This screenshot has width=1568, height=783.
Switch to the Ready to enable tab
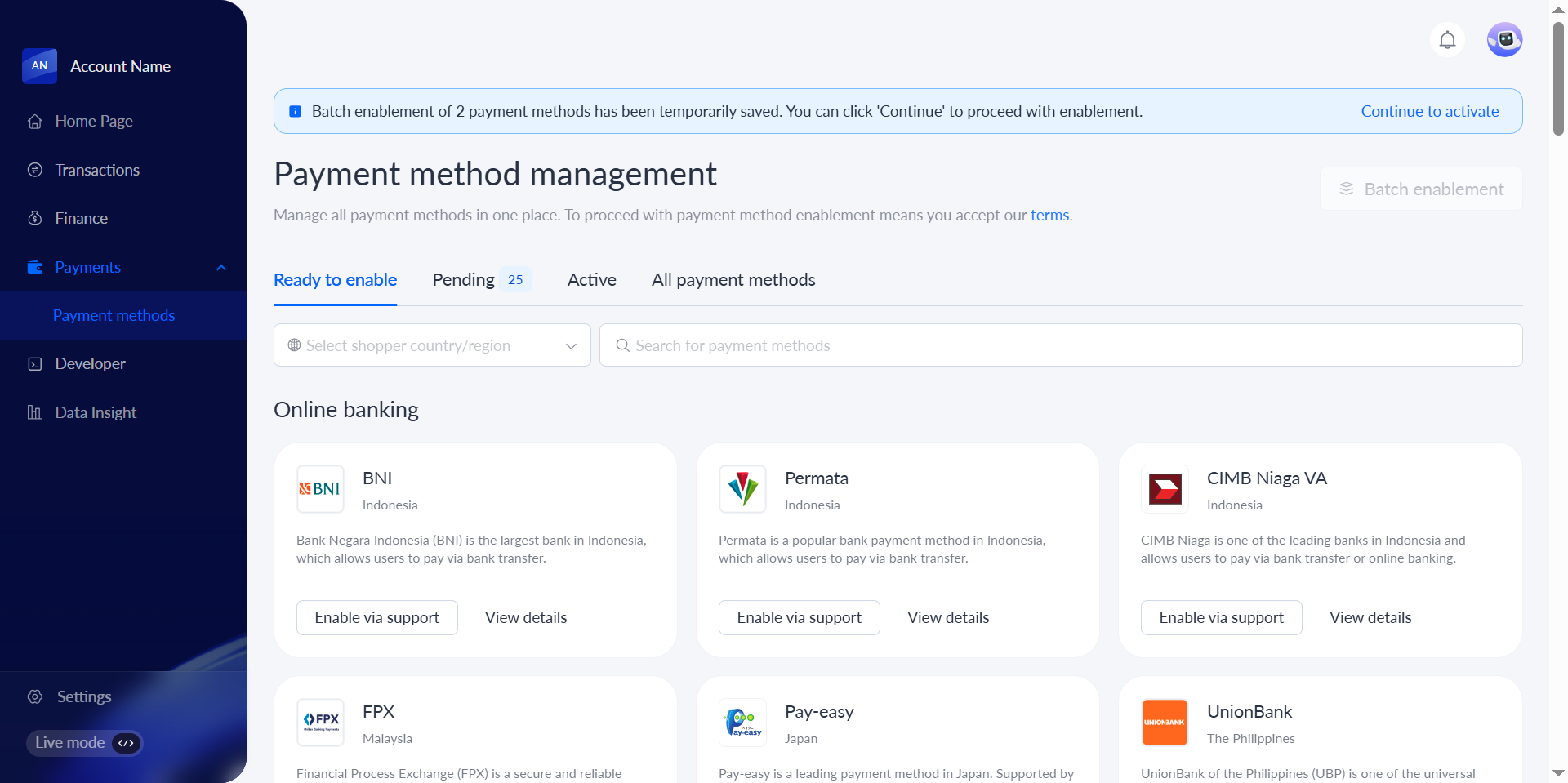pos(335,280)
